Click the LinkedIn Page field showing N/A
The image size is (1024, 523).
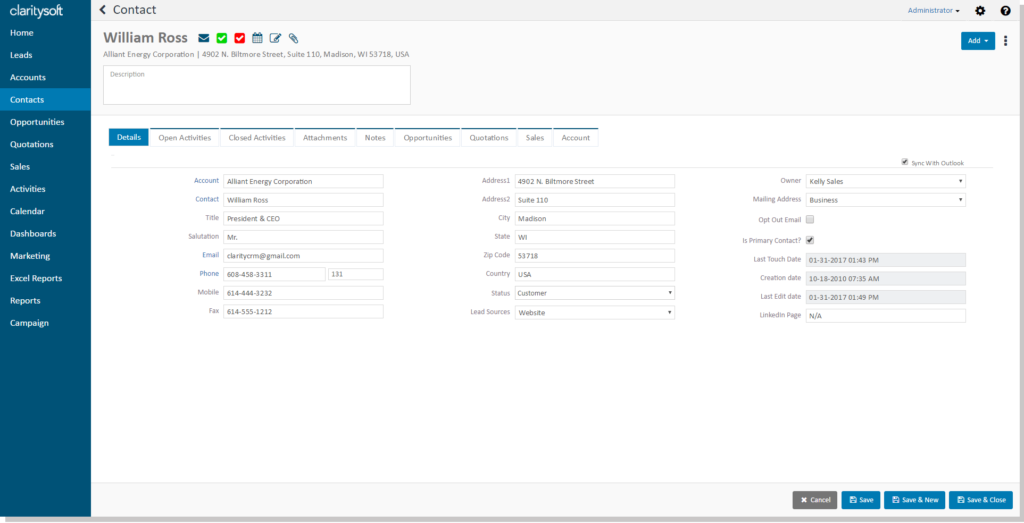886,316
